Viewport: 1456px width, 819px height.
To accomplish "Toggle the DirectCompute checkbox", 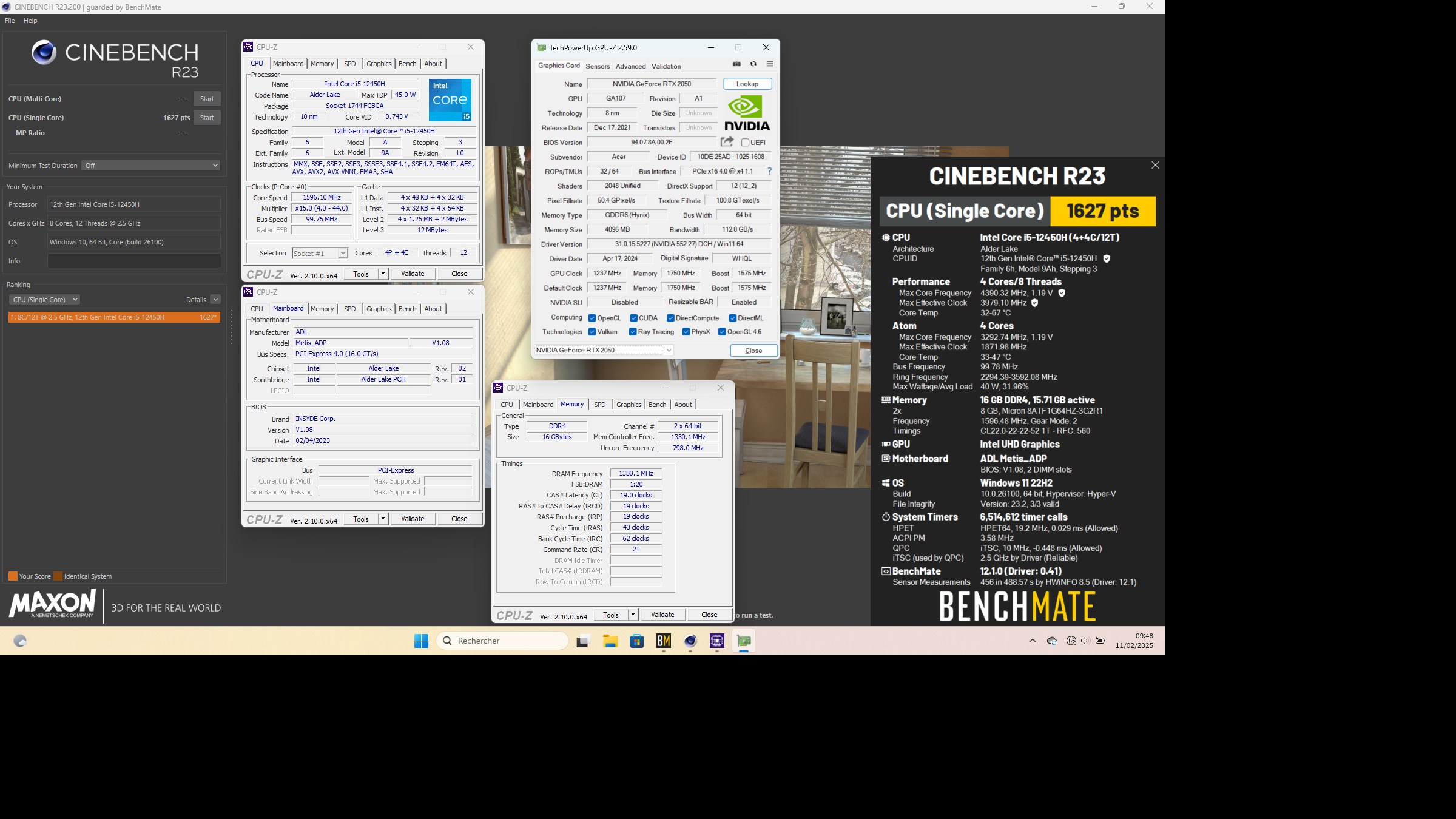I will (x=670, y=318).
